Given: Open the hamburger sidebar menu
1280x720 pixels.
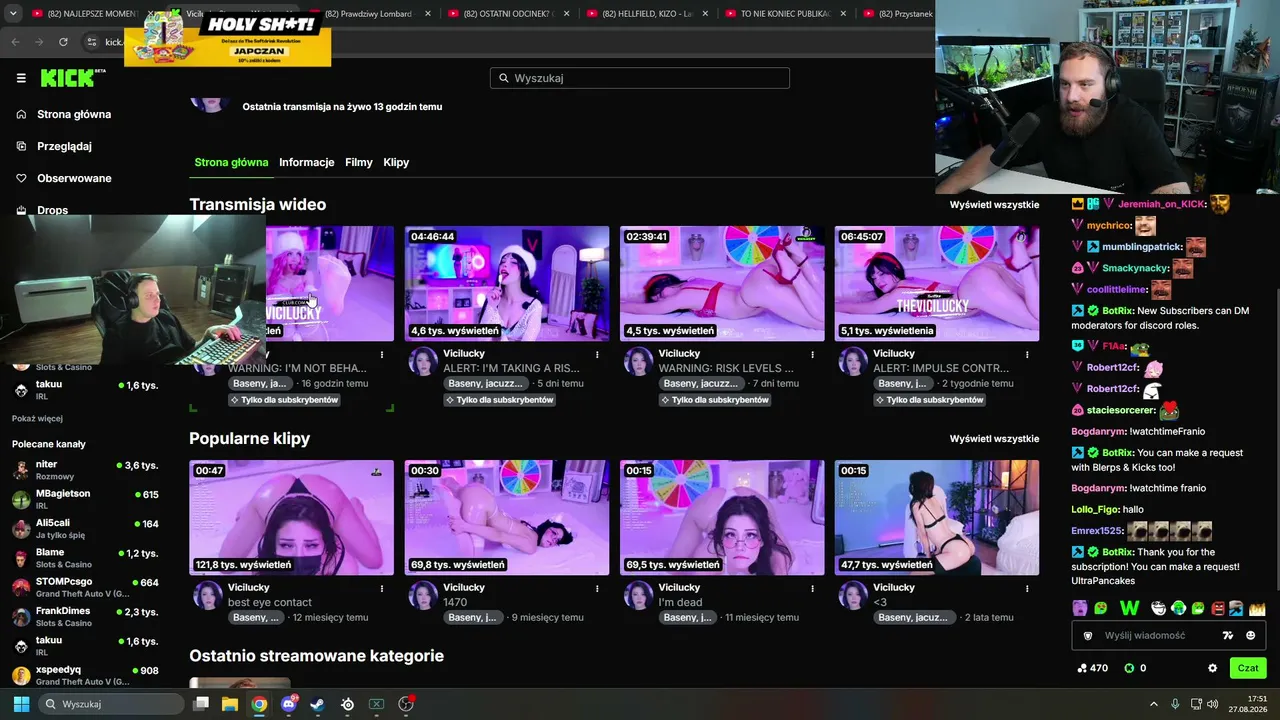Looking at the screenshot, I should [x=21, y=78].
